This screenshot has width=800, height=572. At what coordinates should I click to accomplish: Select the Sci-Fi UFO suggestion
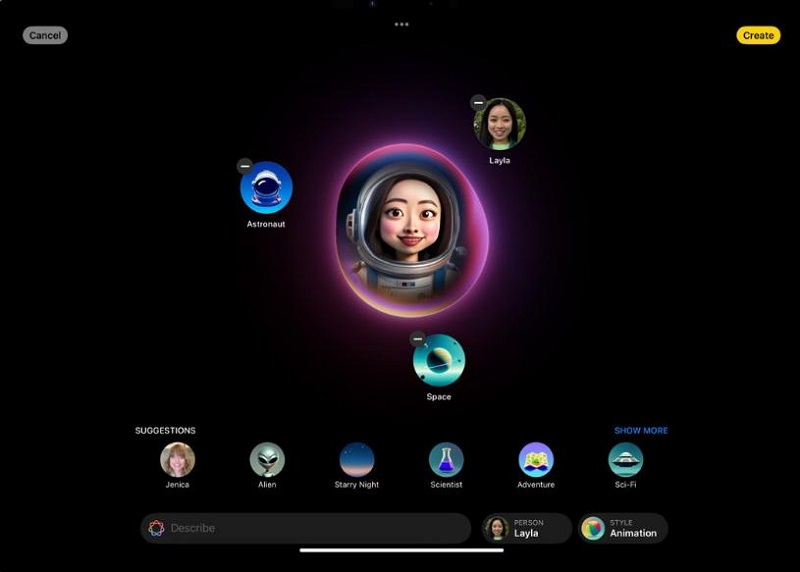(625, 460)
